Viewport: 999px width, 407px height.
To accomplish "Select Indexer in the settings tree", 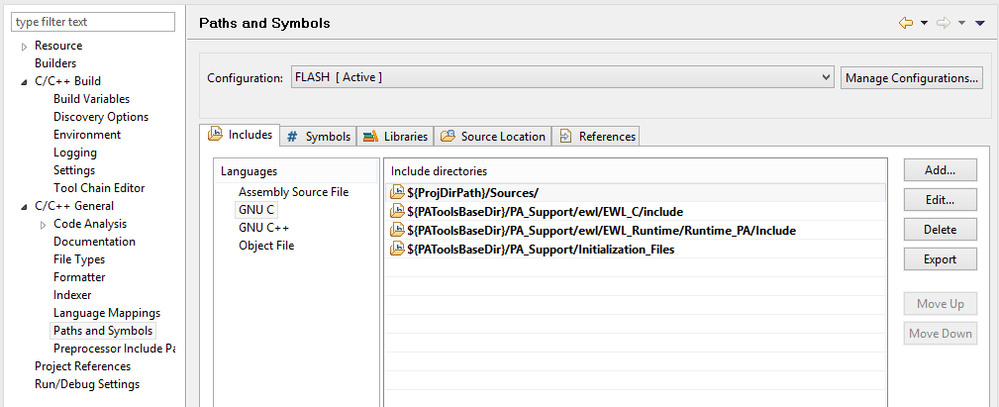I will (x=72, y=295).
